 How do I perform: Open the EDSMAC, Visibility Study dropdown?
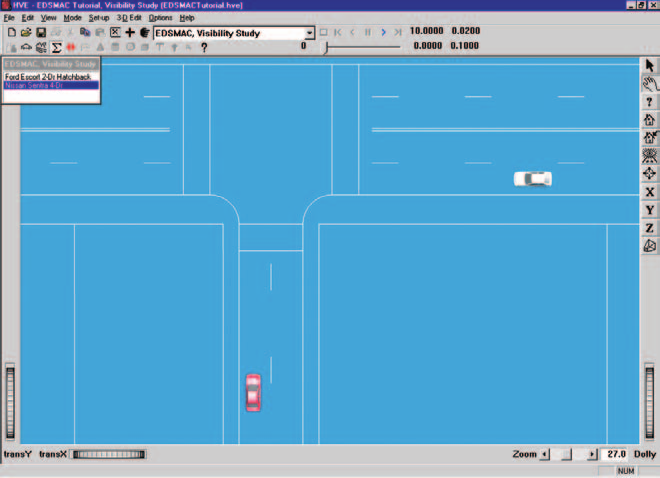(309, 33)
